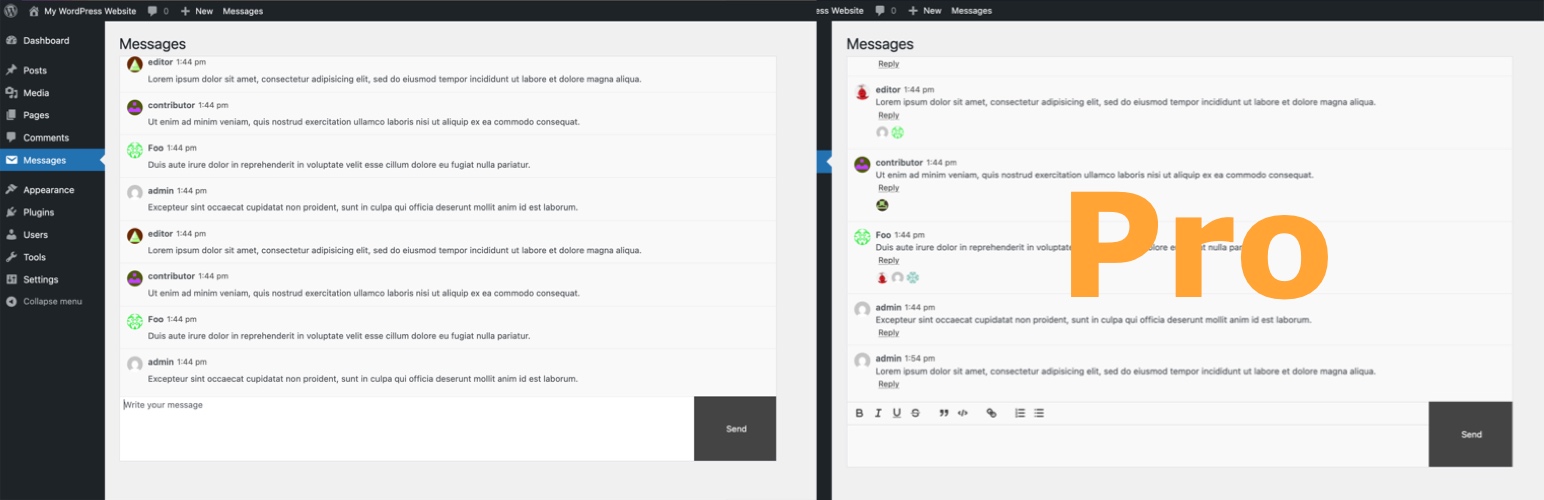Click the Users person icon

coord(11,235)
